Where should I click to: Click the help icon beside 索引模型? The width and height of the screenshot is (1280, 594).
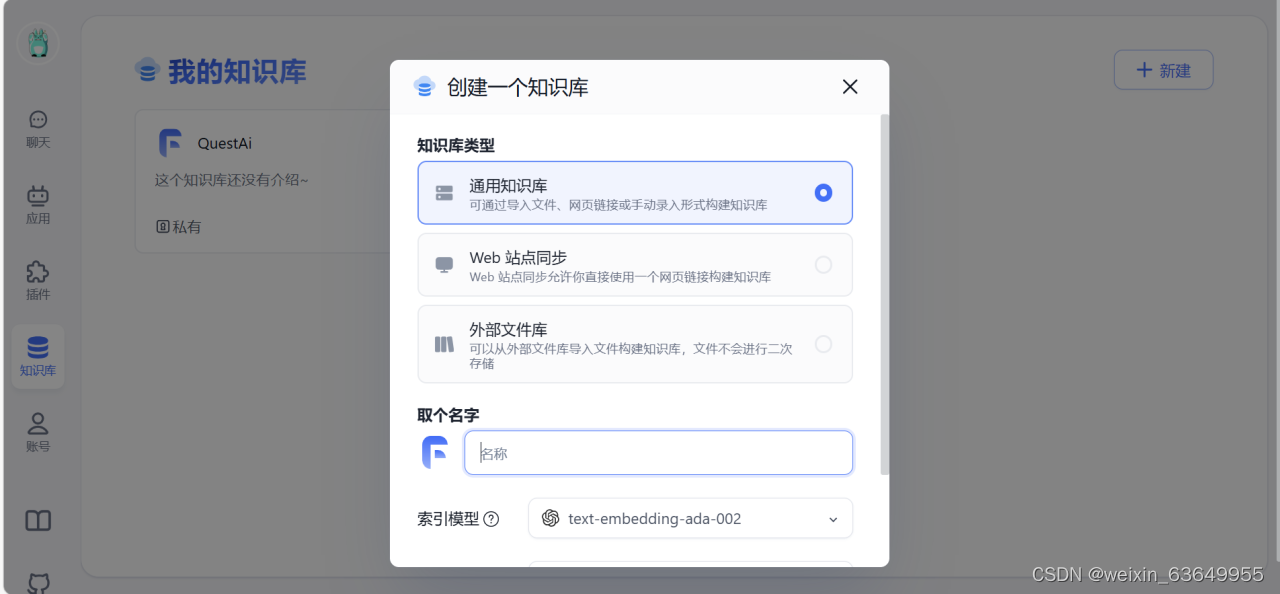click(x=491, y=519)
